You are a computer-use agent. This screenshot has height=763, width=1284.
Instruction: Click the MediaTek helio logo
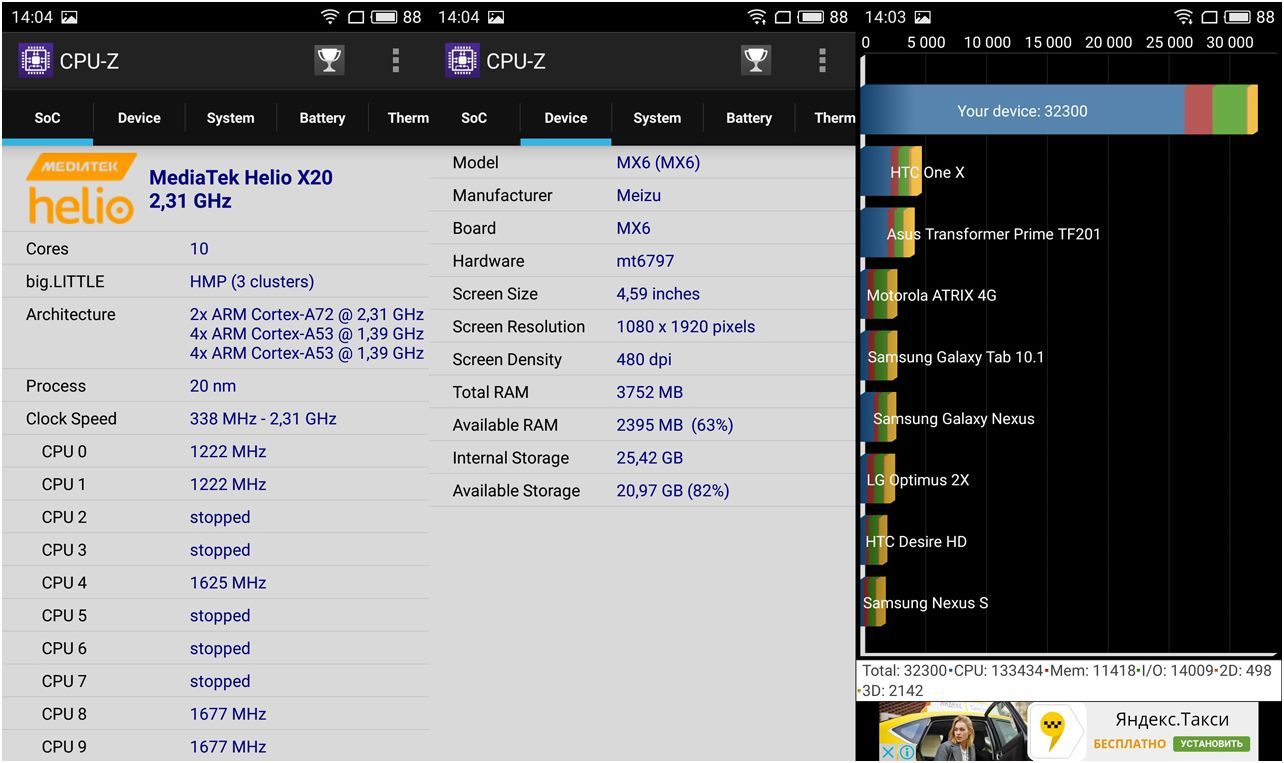pyautogui.click(x=81, y=189)
